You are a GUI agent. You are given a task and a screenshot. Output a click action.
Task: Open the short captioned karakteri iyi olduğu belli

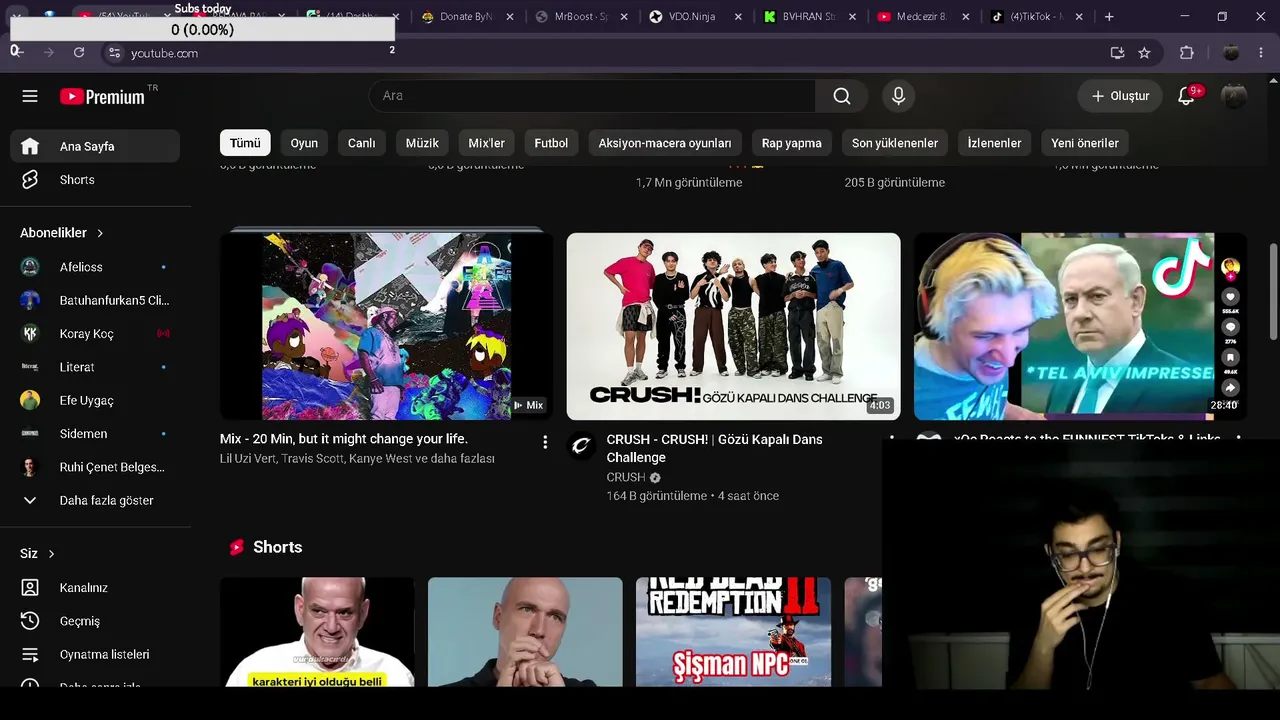pyautogui.click(x=317, y=632)
